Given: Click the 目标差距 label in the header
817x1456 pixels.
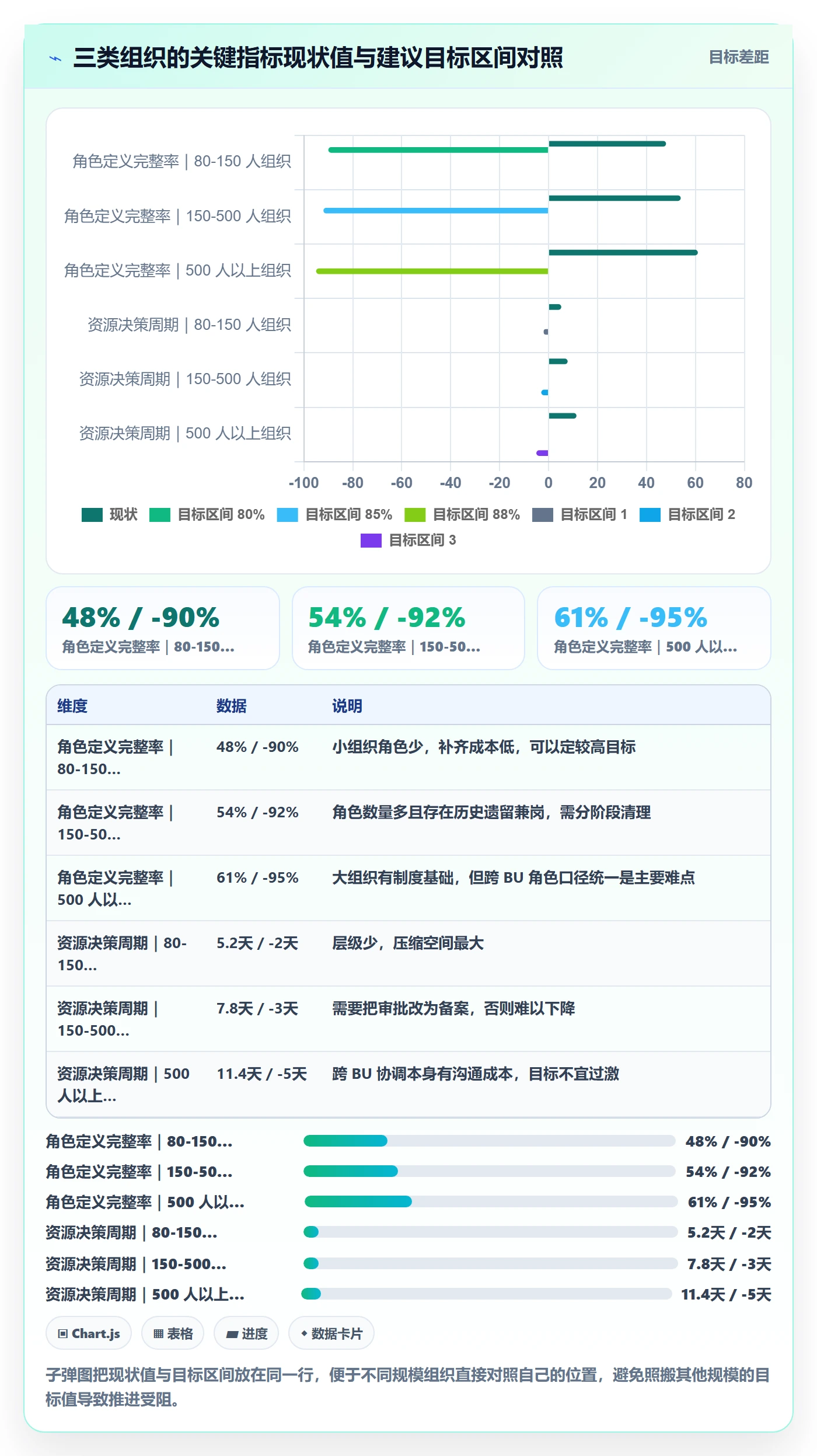Looking at the screenshot, I should pos(739,57).
